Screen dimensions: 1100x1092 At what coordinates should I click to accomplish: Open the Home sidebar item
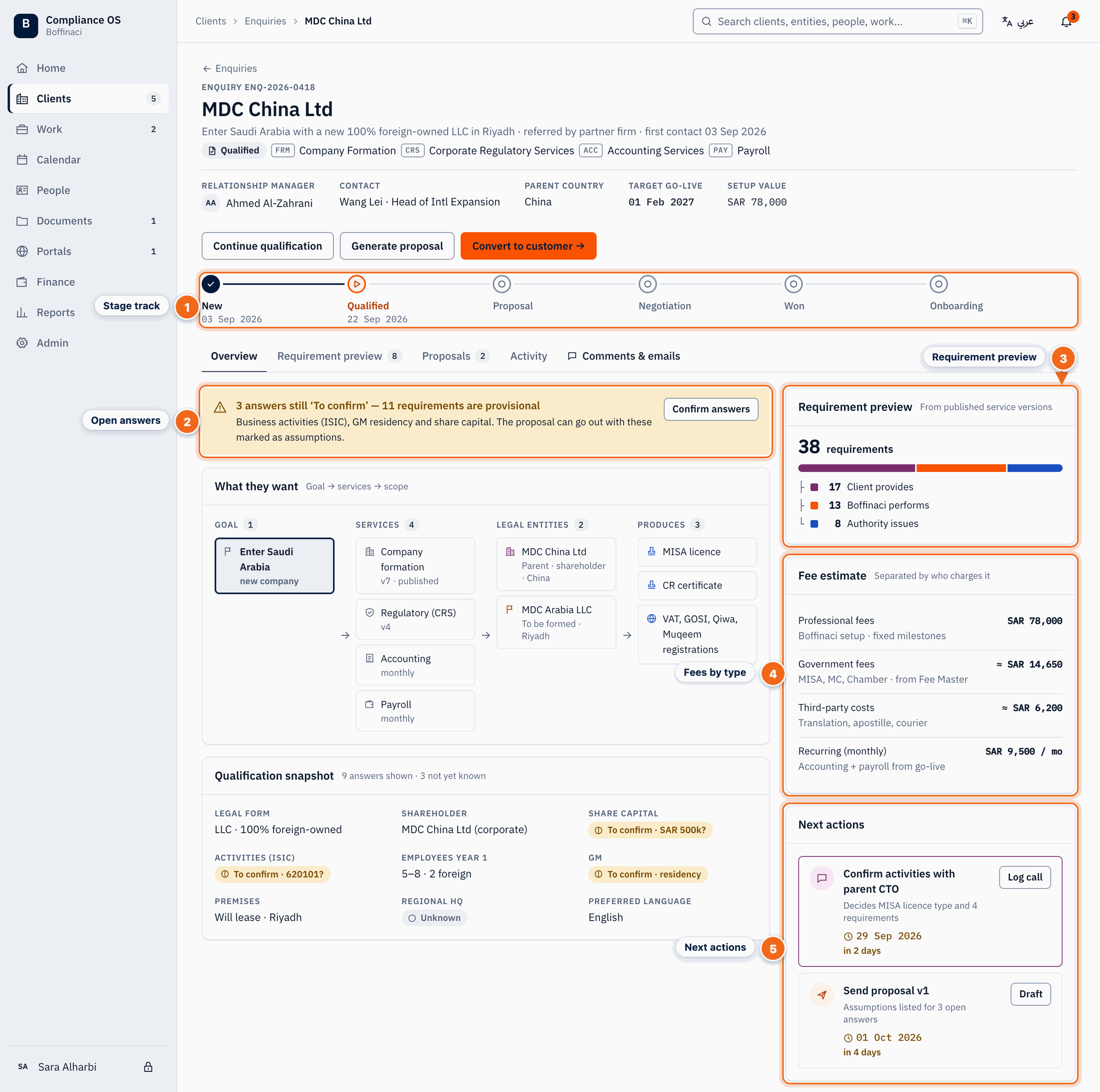88,68
